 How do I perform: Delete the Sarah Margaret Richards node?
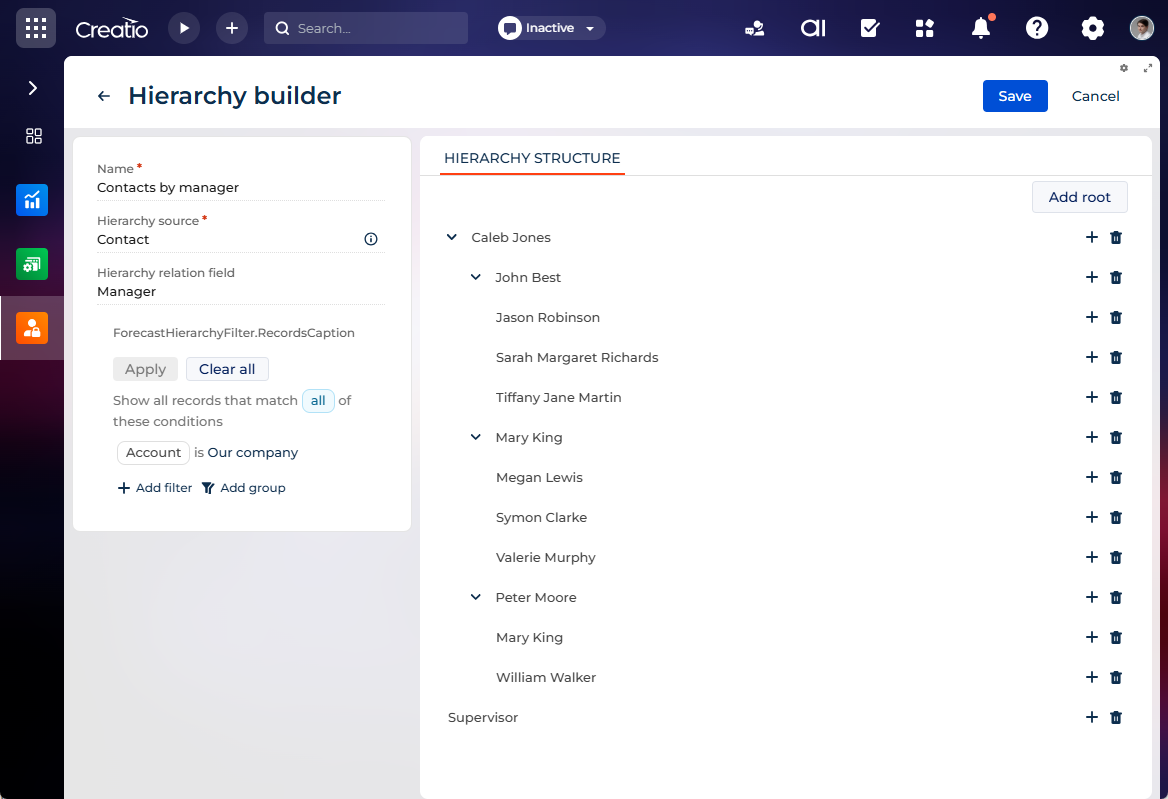pos(1116,357)
